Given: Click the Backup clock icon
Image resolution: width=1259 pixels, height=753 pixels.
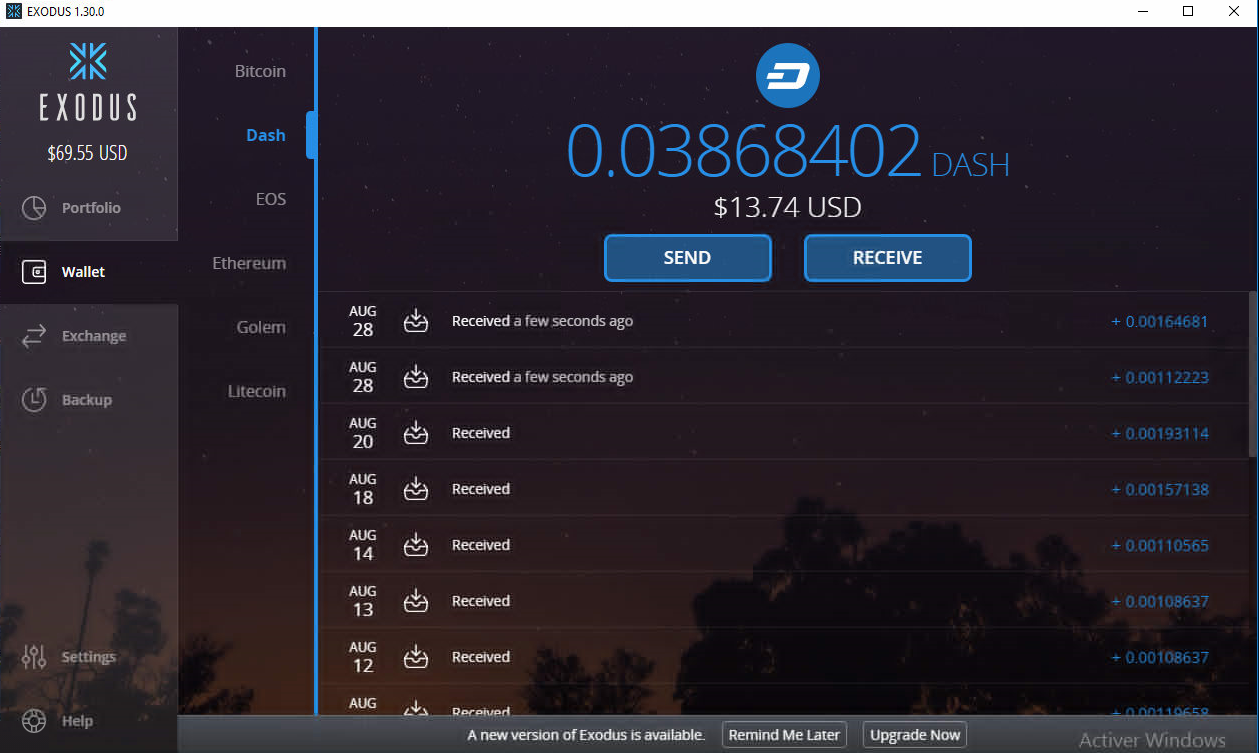Looking at the screenshot, I should click(x=34, y=400).
